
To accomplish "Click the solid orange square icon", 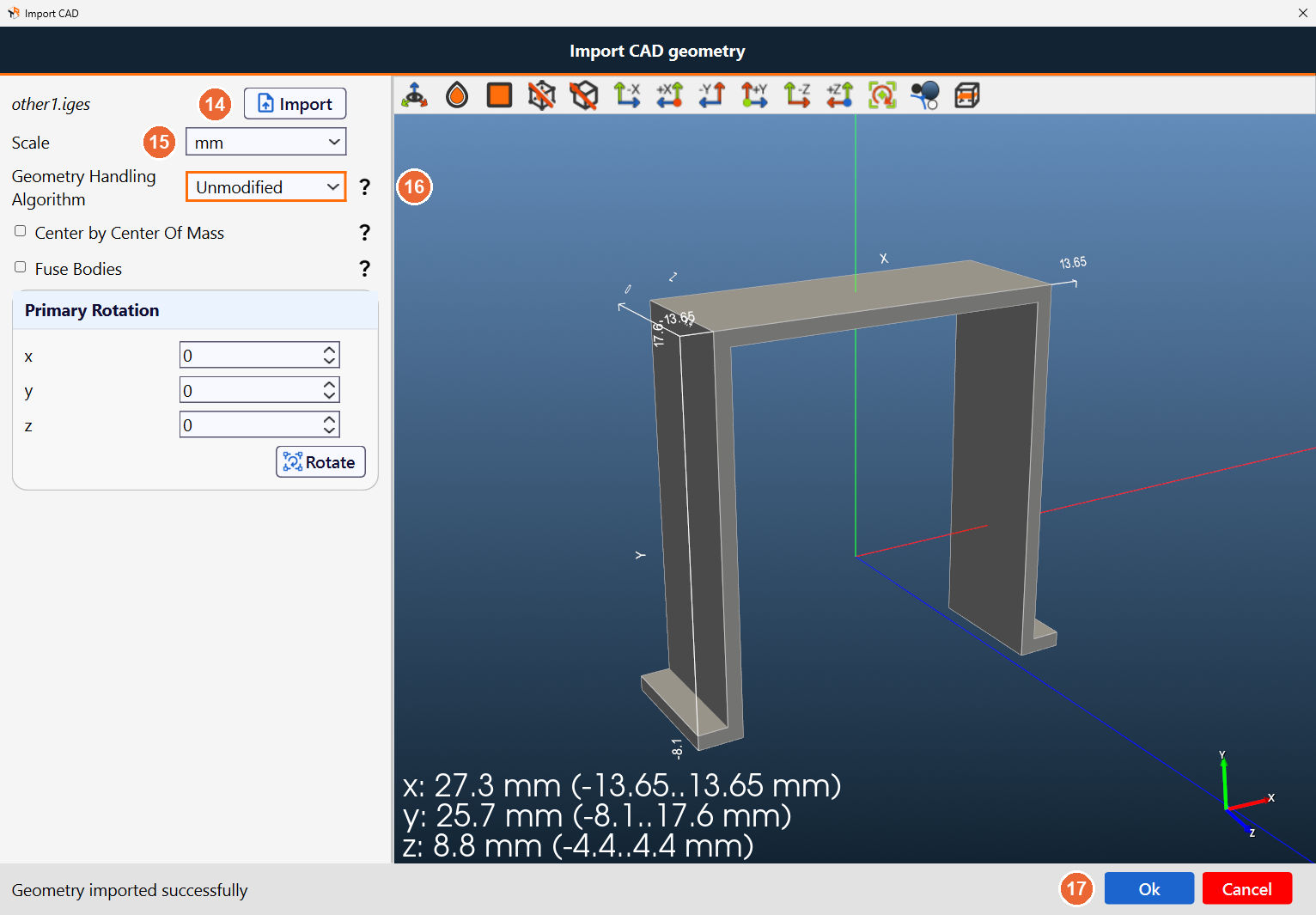I will 499,95.
